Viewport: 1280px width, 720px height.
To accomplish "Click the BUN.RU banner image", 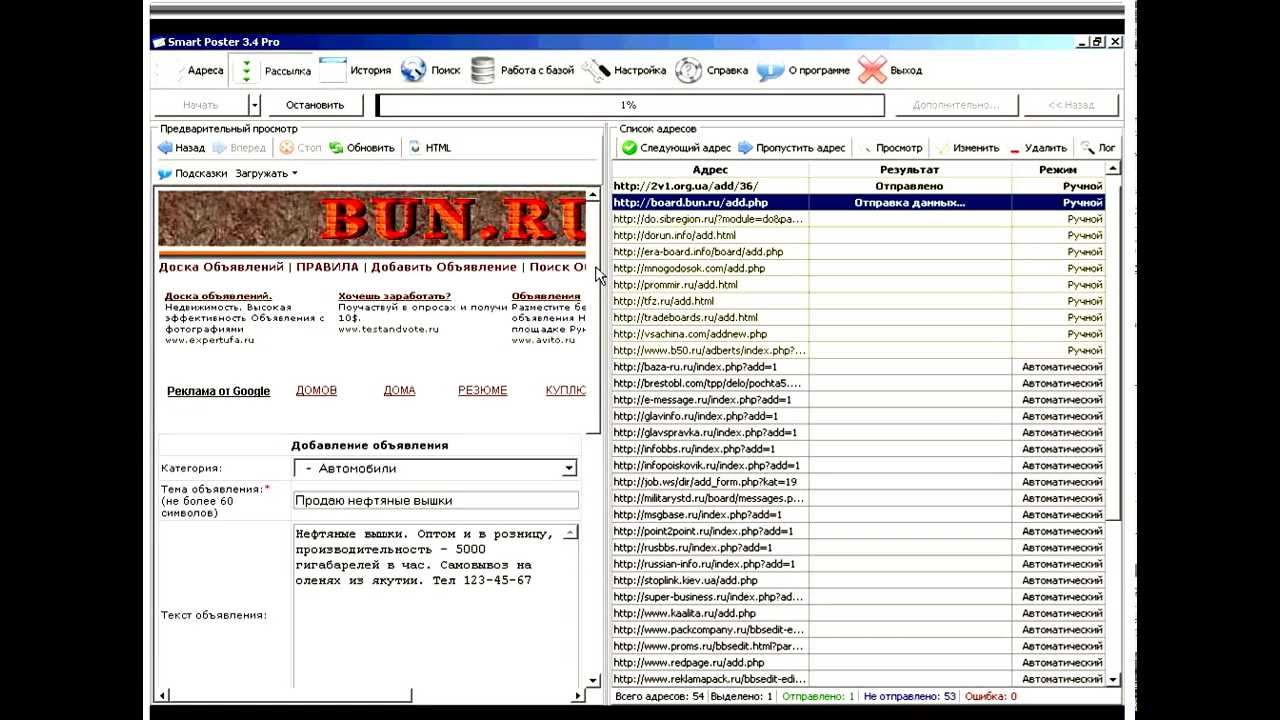I will [x=372, y=218].
